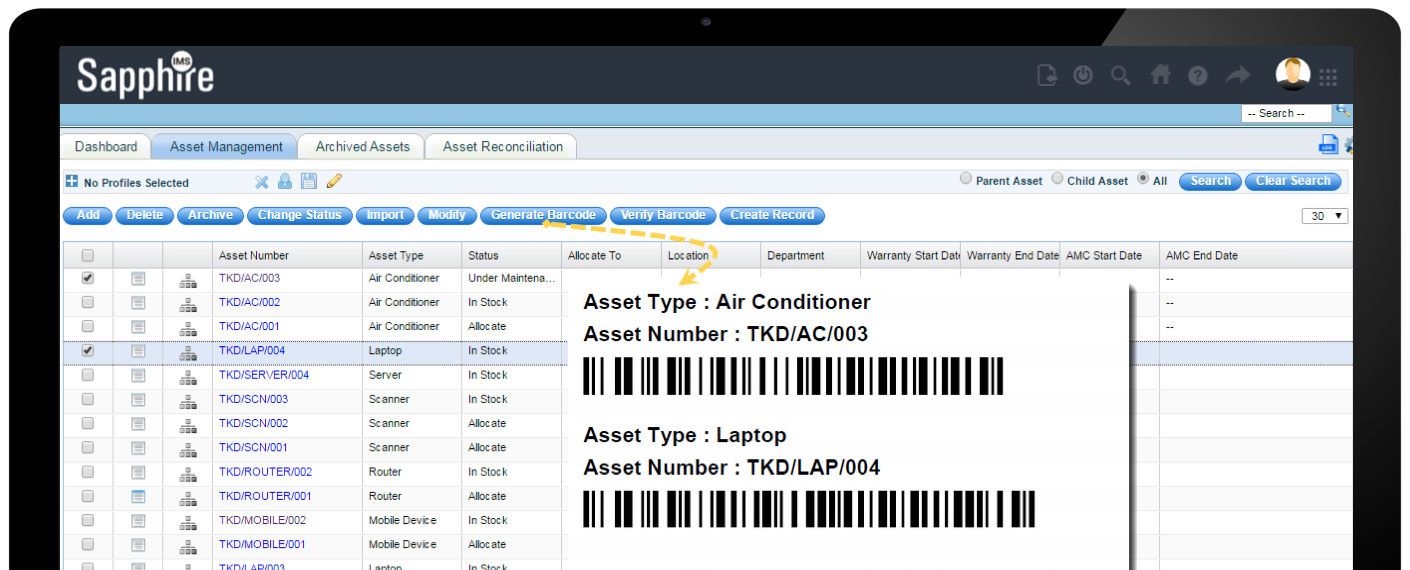Click the Modify button
1410x570 pixels.
447,215
